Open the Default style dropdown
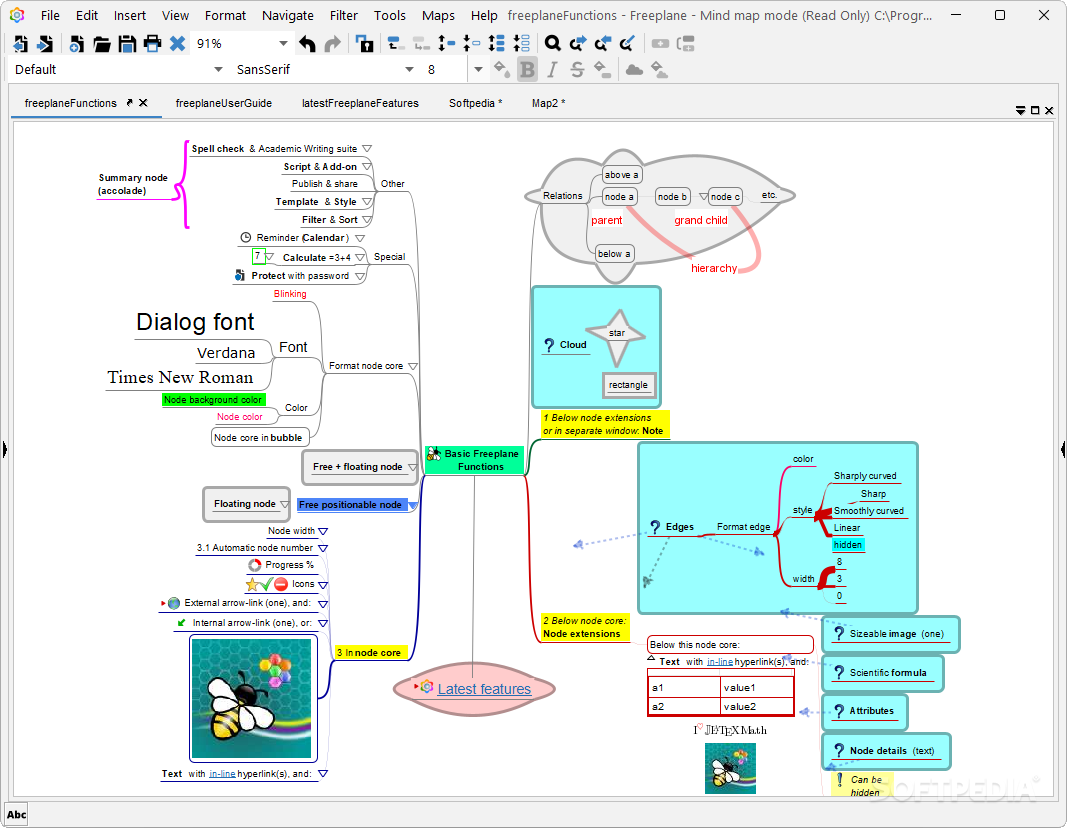 (x=218, y=69)
